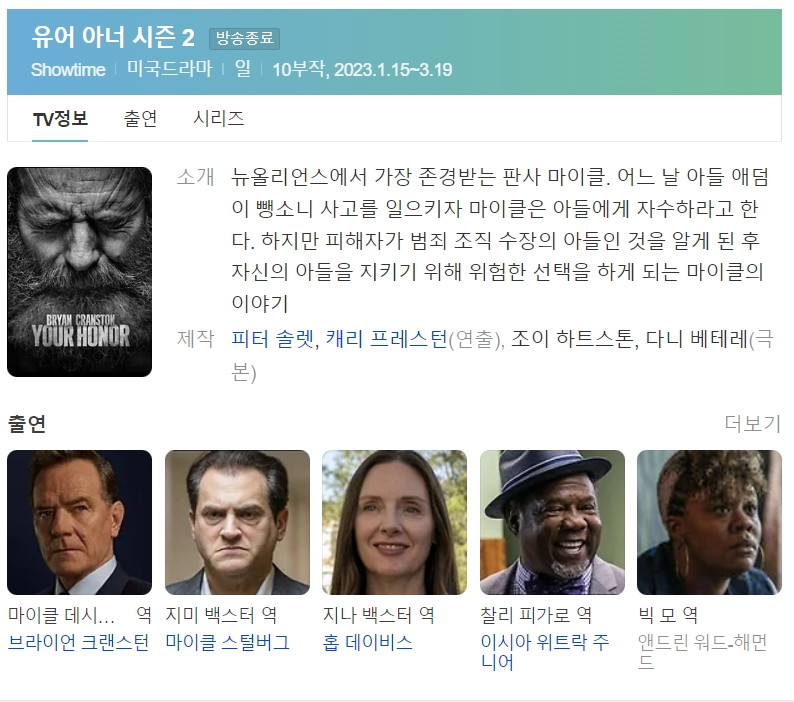Viewport: 794px width, 702px height.
Task: Open 홉 데이비스 actor link
Action: point(368,642)
